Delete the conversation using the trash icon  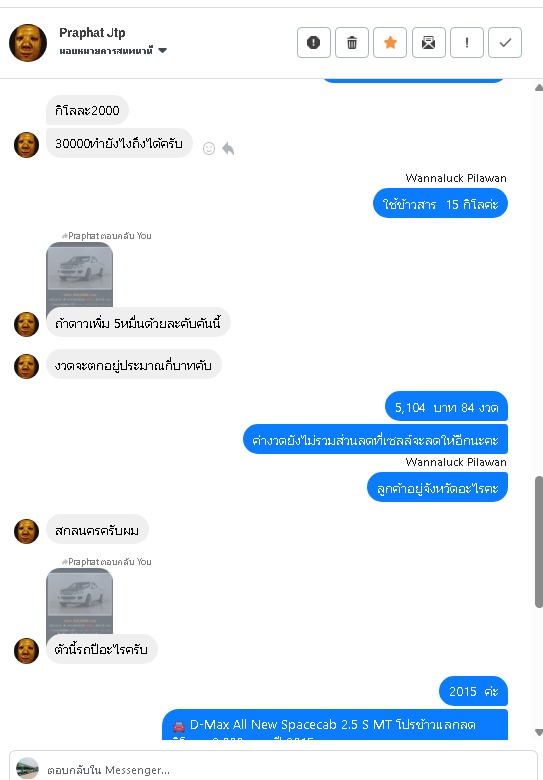point(352,43)
